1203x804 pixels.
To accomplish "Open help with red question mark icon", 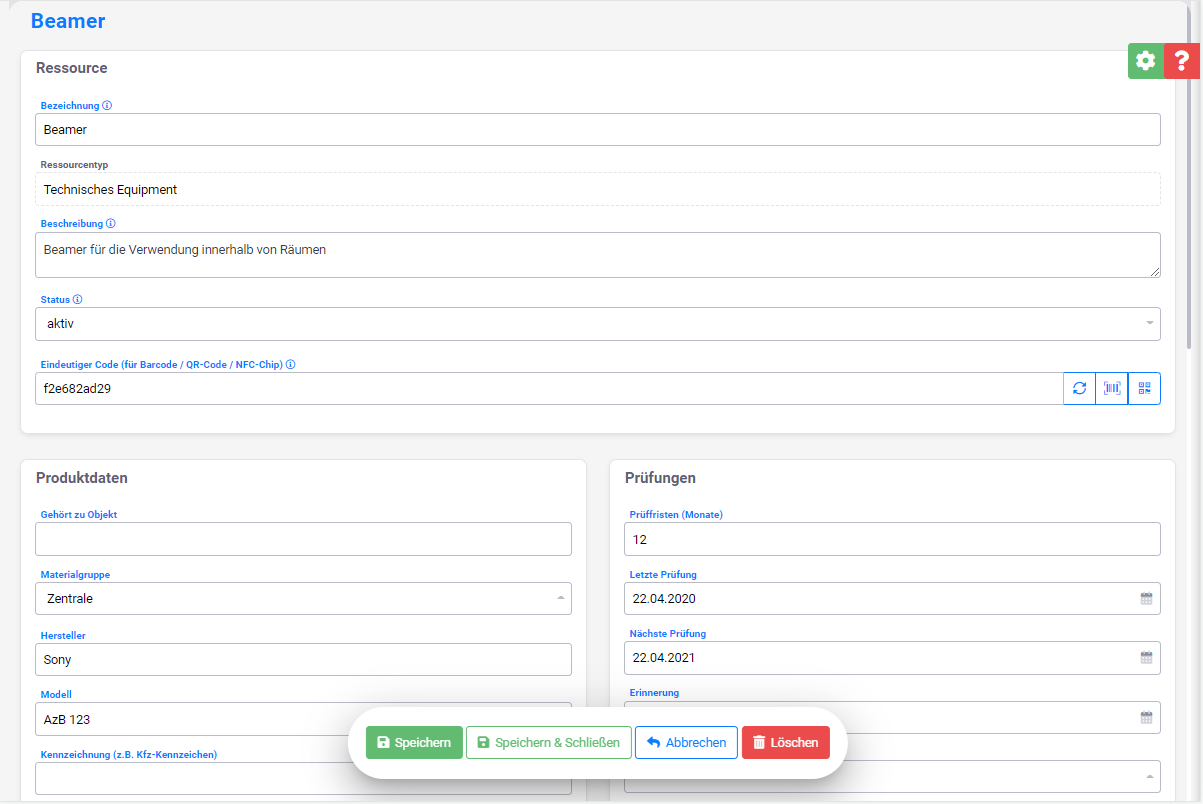I will click(1181, 61).
